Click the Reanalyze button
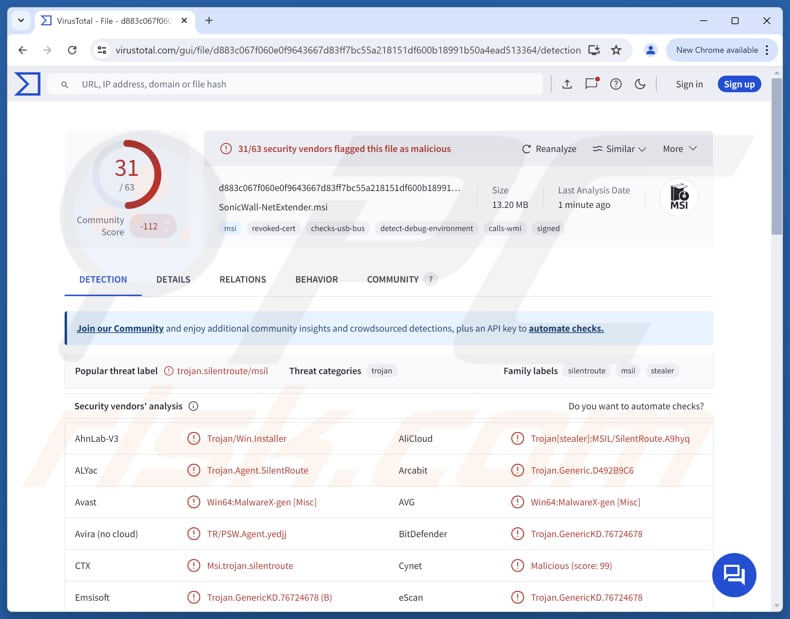The image size is (790, 619). (x=549, y=149)
